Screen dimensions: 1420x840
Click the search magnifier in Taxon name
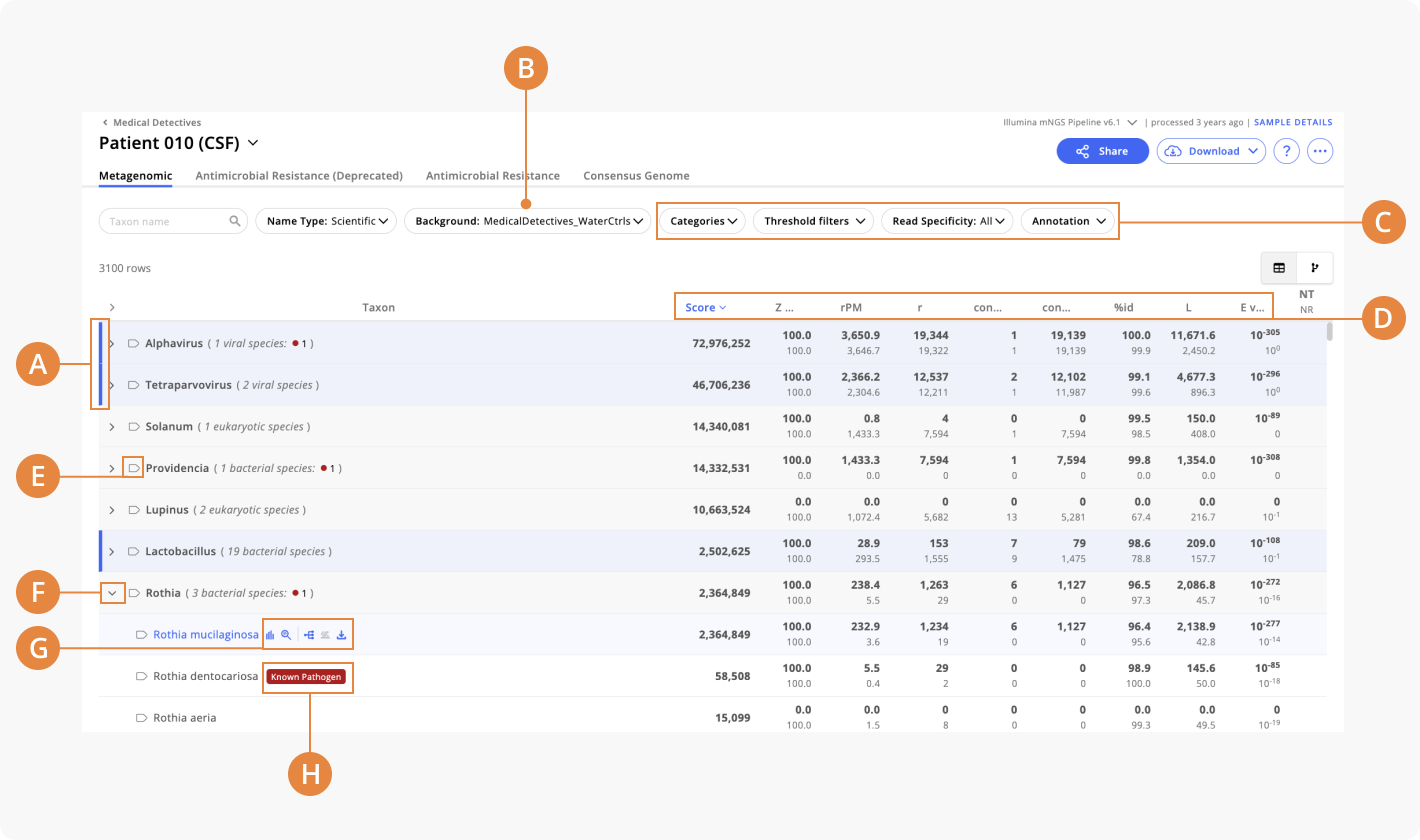point(235,221)
